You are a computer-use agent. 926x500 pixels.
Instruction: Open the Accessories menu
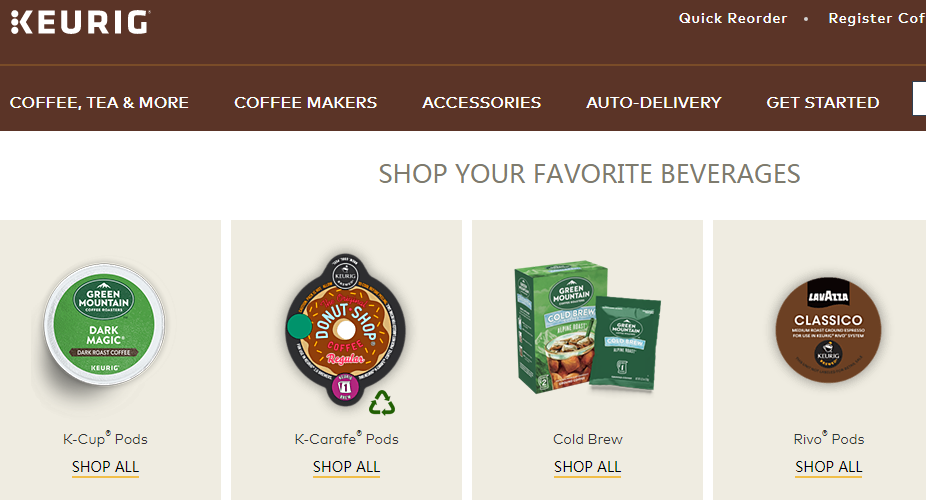pyautogui.click(x=481, y=103)
